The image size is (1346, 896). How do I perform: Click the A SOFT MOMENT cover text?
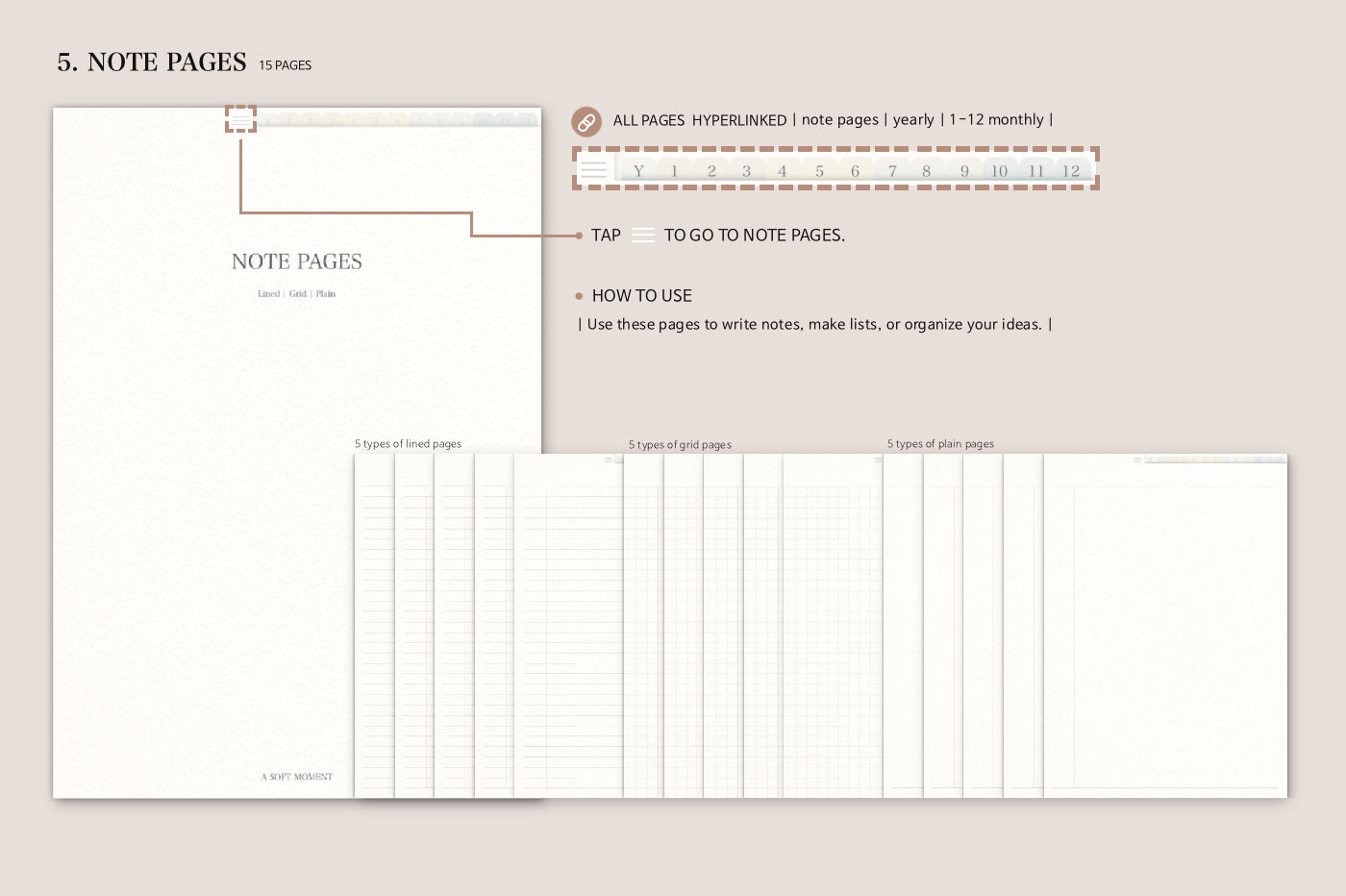[x=297, y=777]
